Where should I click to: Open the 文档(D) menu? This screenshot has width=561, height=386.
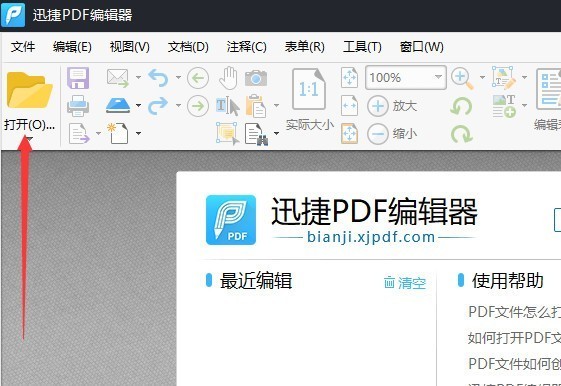pos(188,47)
